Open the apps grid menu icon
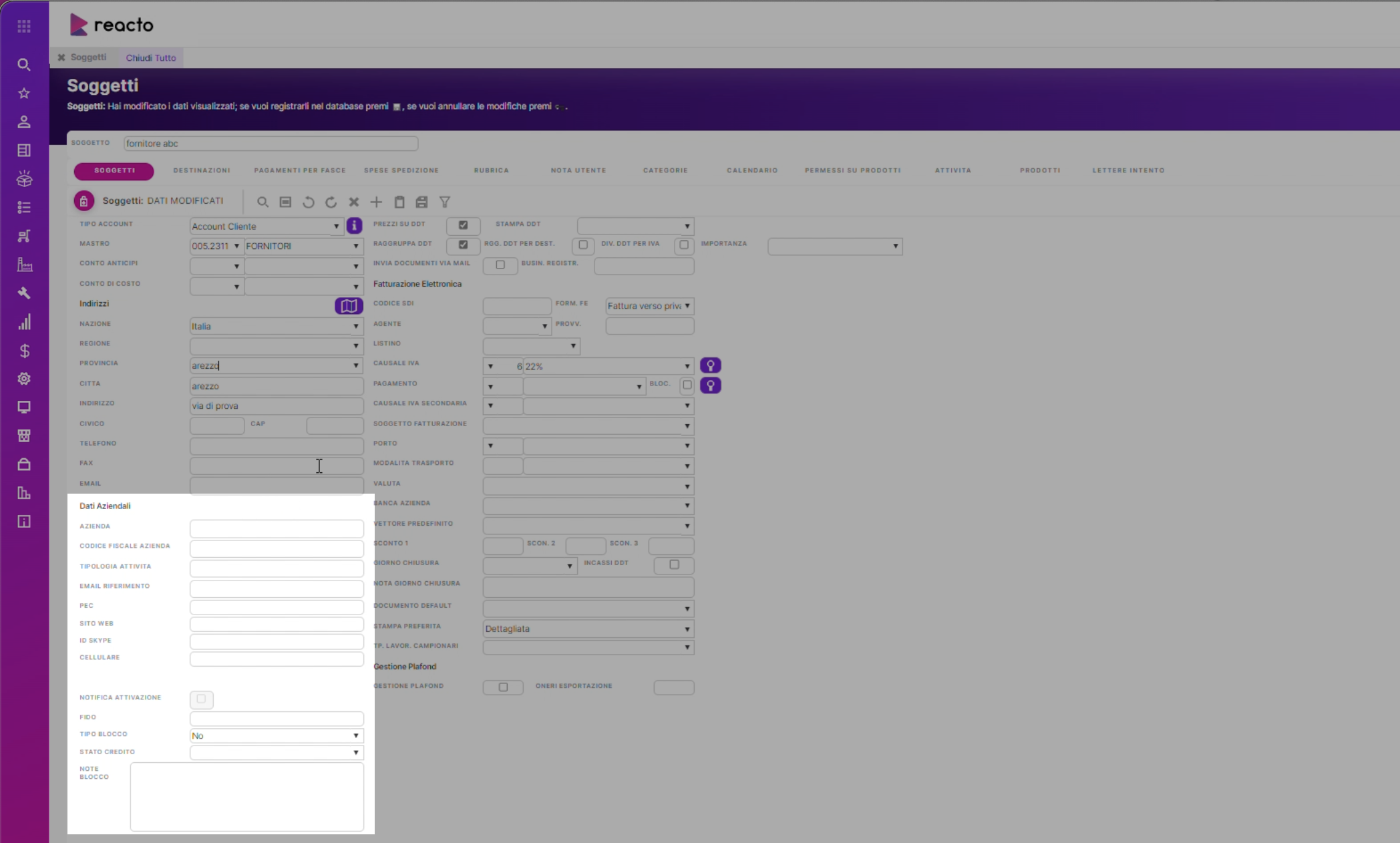The height and width of the screenshot is (843, 1400). [24, 26]
